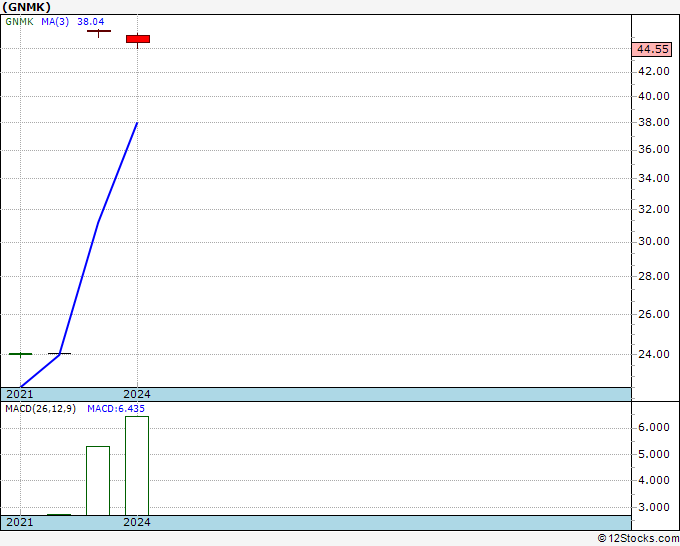Click the 30.00 price axis label
This screenshot has height=546, width=680.
click(654, 241)
